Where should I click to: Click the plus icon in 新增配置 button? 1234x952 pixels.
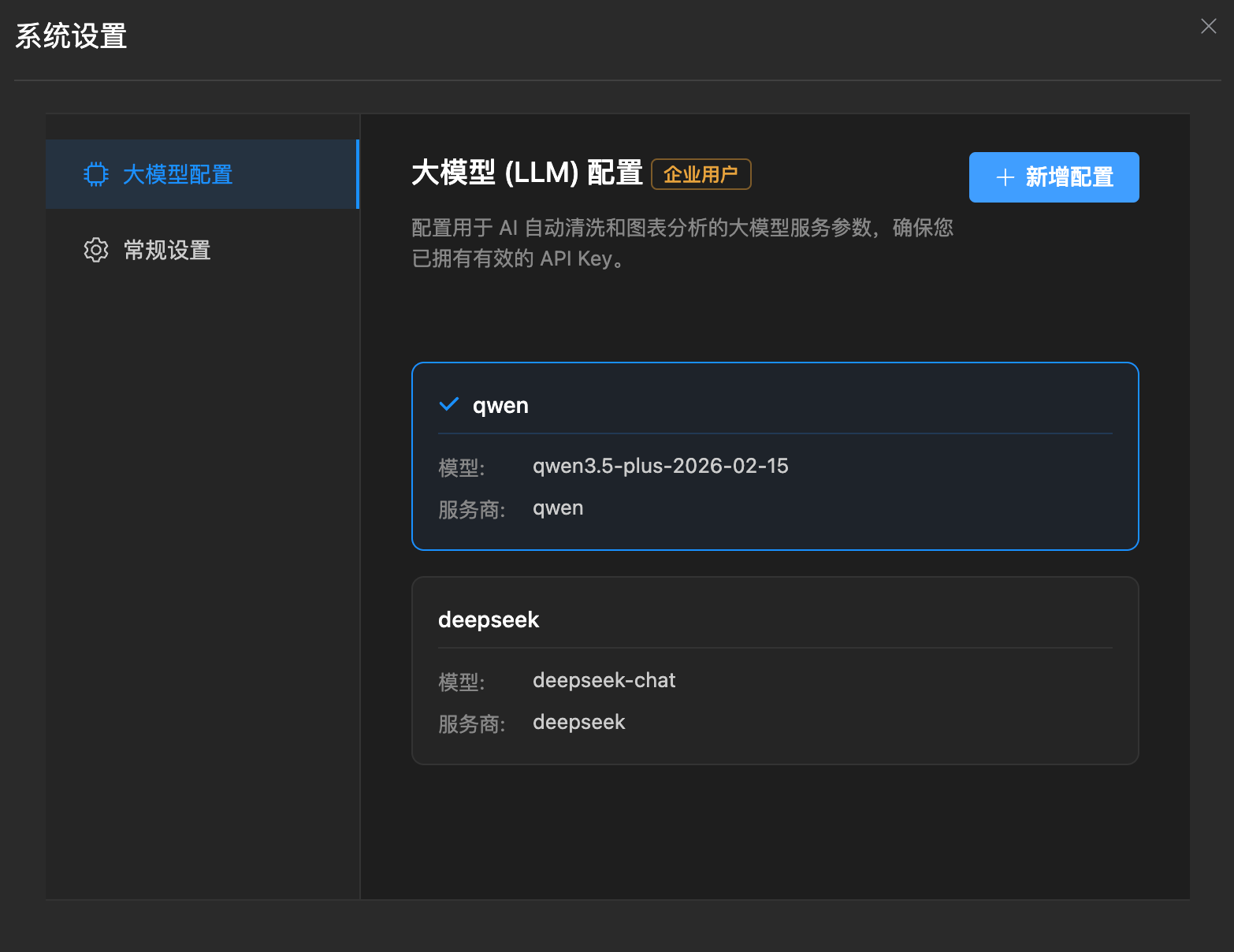[x=1005, y=177]
